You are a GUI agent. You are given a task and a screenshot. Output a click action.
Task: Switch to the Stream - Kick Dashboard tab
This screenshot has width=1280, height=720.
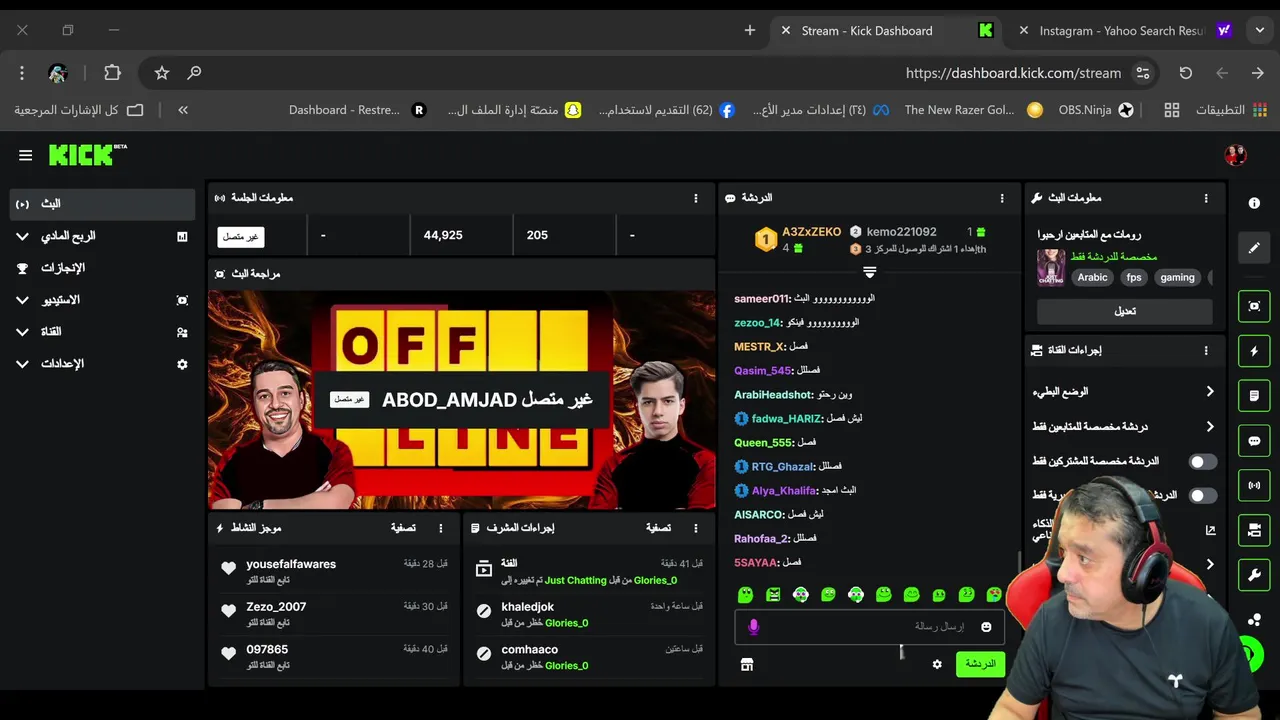click(x=884, y=31)
